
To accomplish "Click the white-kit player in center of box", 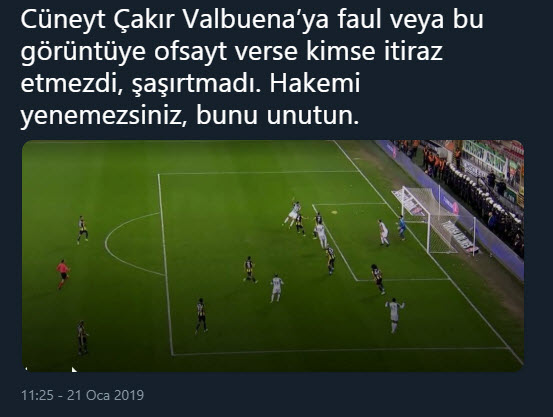I will pos(276,288).
